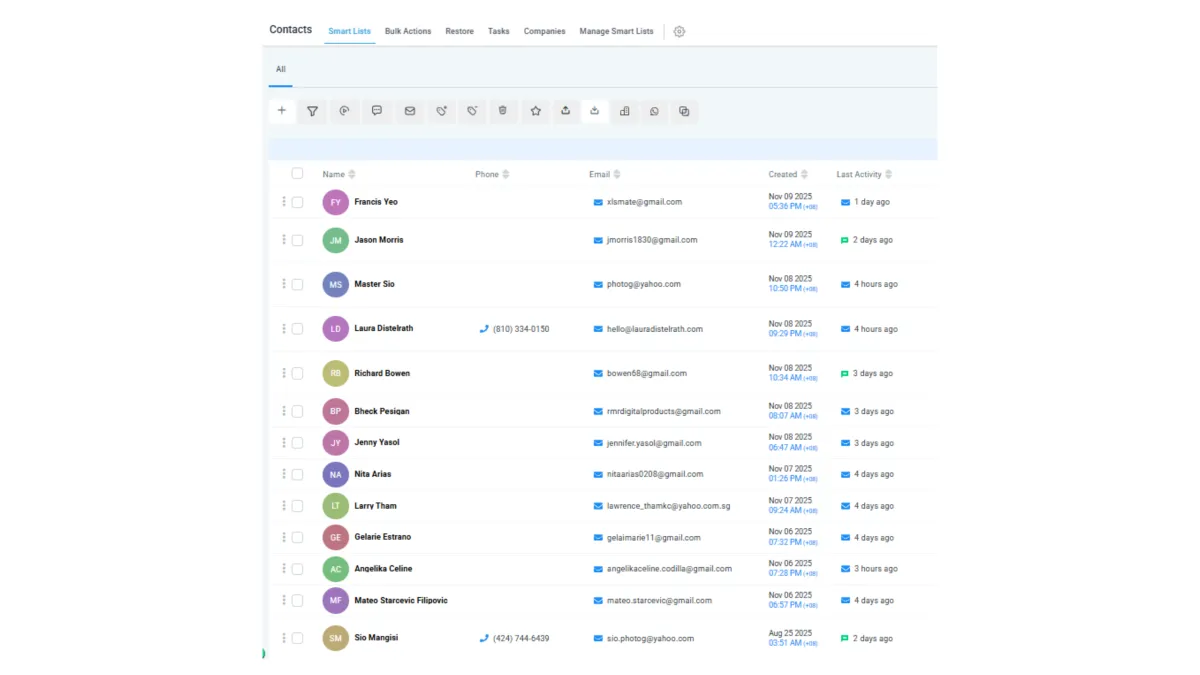The image size is (1200, 675).
Task: Select the Jenny Yasol checkbox
Action: pos(297,443)
